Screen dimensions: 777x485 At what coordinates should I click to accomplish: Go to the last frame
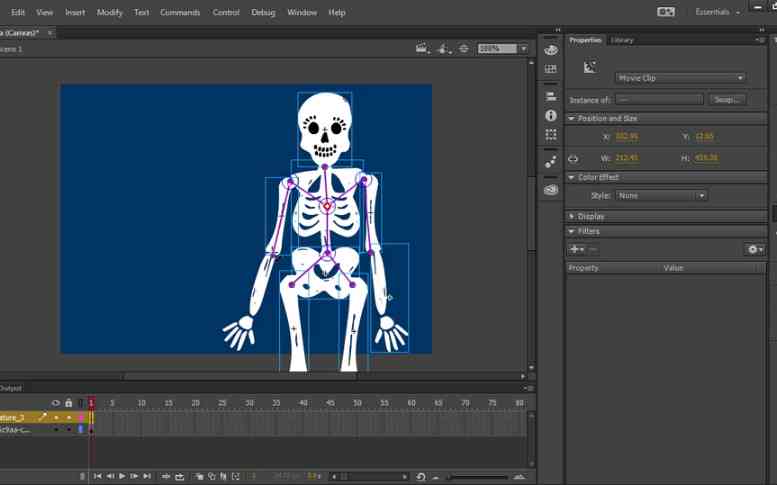tap(147, 476)
